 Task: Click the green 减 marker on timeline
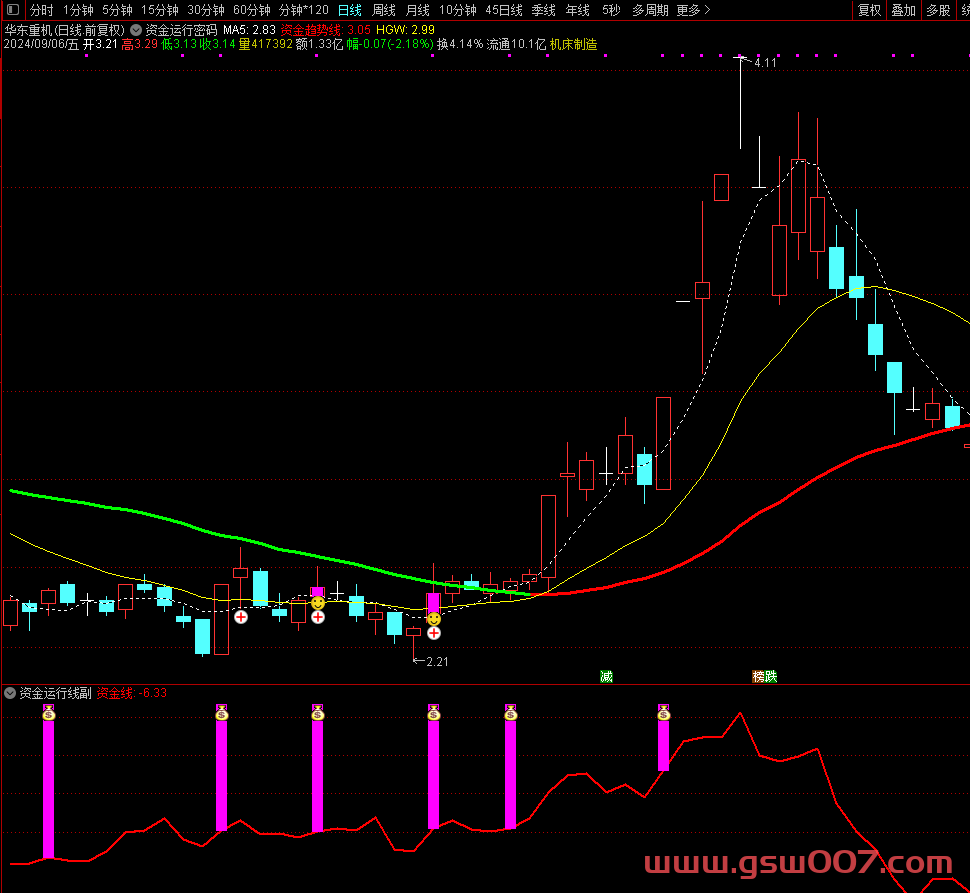click(606, 676)
